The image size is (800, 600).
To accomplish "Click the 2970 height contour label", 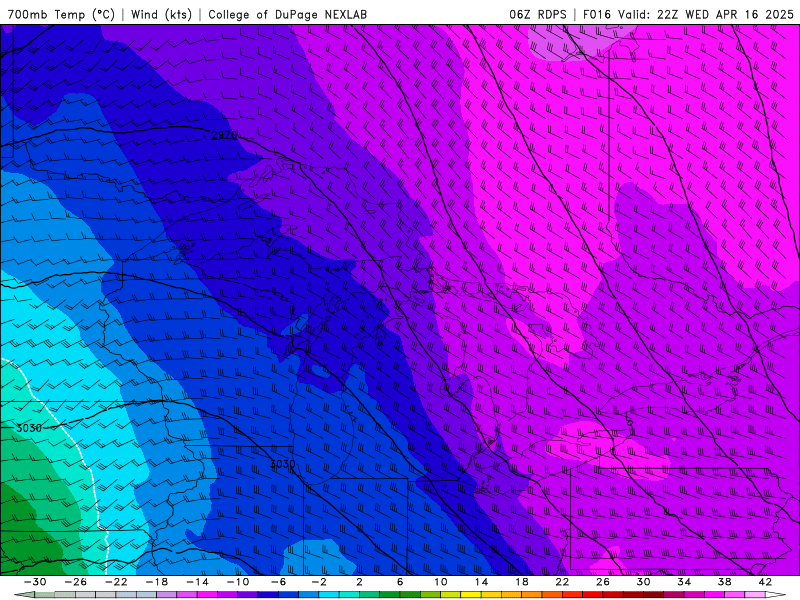I will pyautogui.click(x=224, y=135).
